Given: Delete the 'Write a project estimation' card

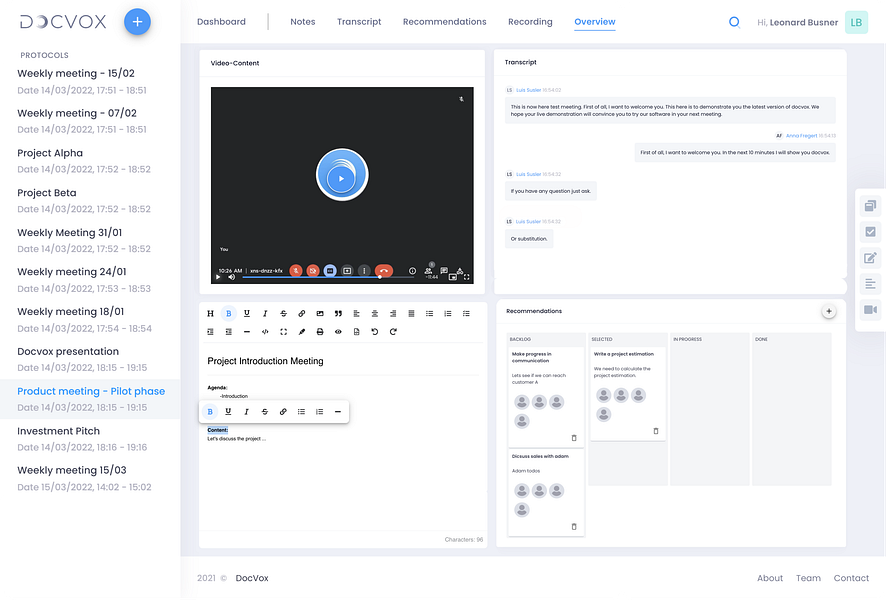Looking at the screenshot, I should 656,431.
